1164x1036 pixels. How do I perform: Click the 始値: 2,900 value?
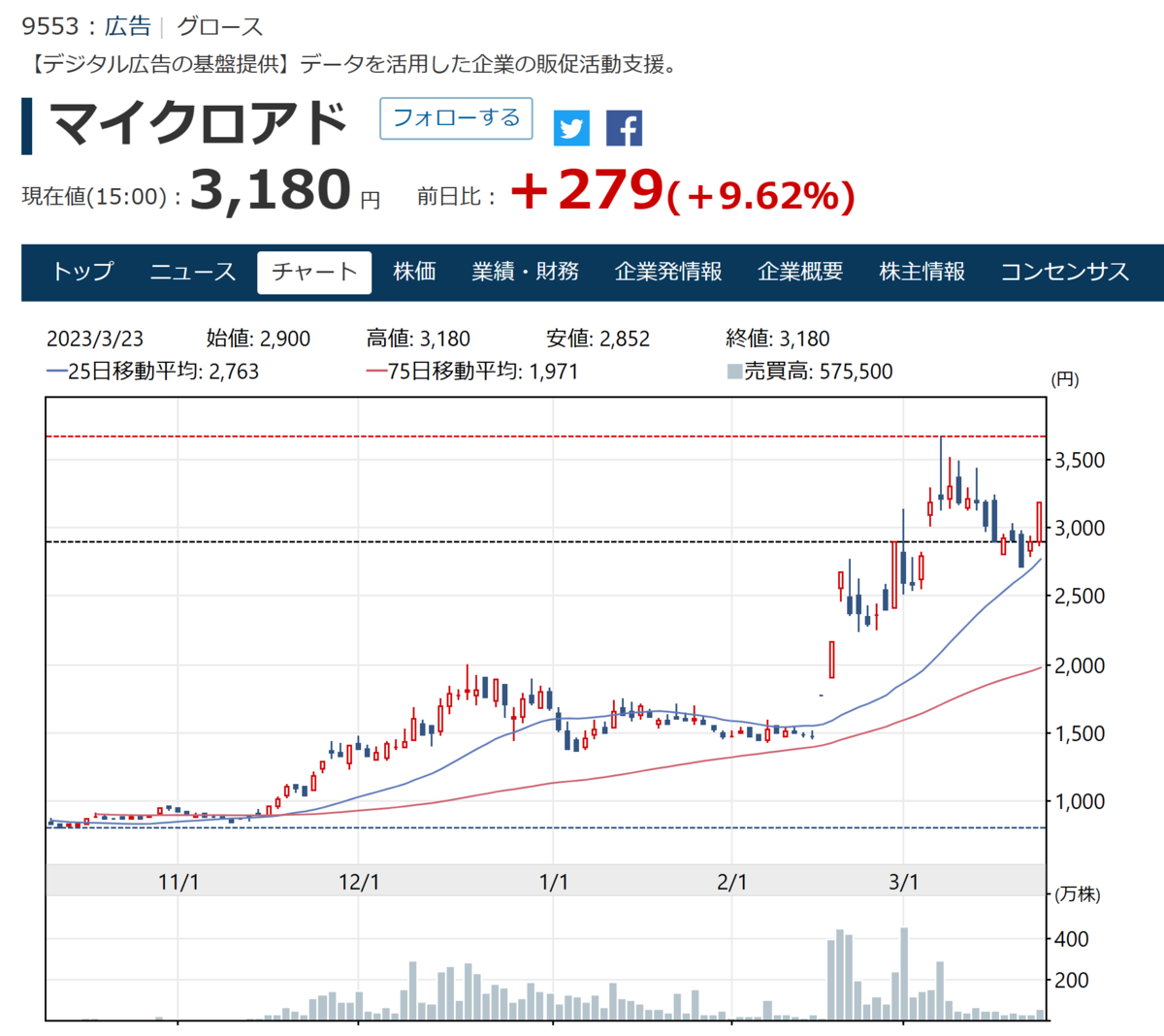pyautogui.click(x=258, y=339)
